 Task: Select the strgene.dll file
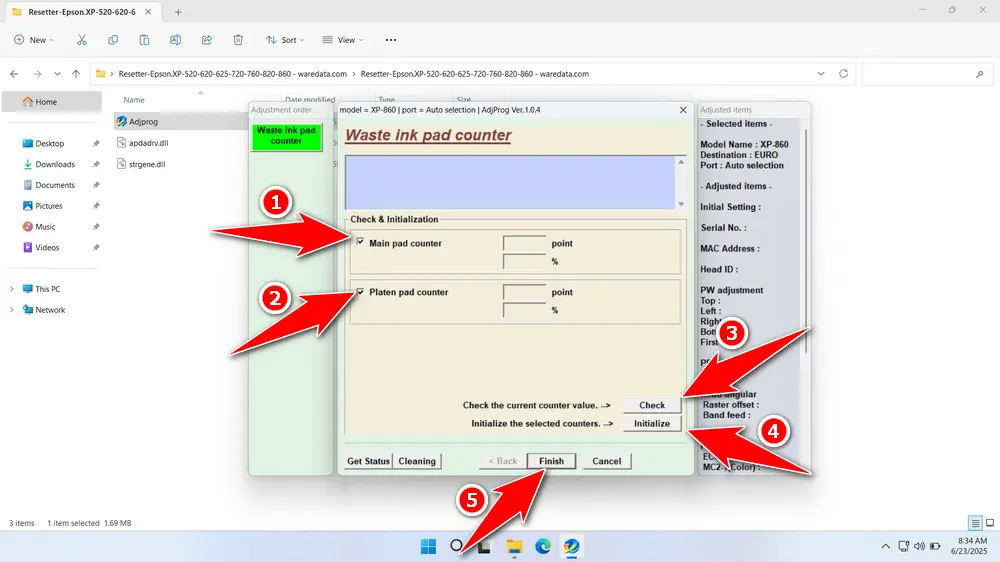147,164
